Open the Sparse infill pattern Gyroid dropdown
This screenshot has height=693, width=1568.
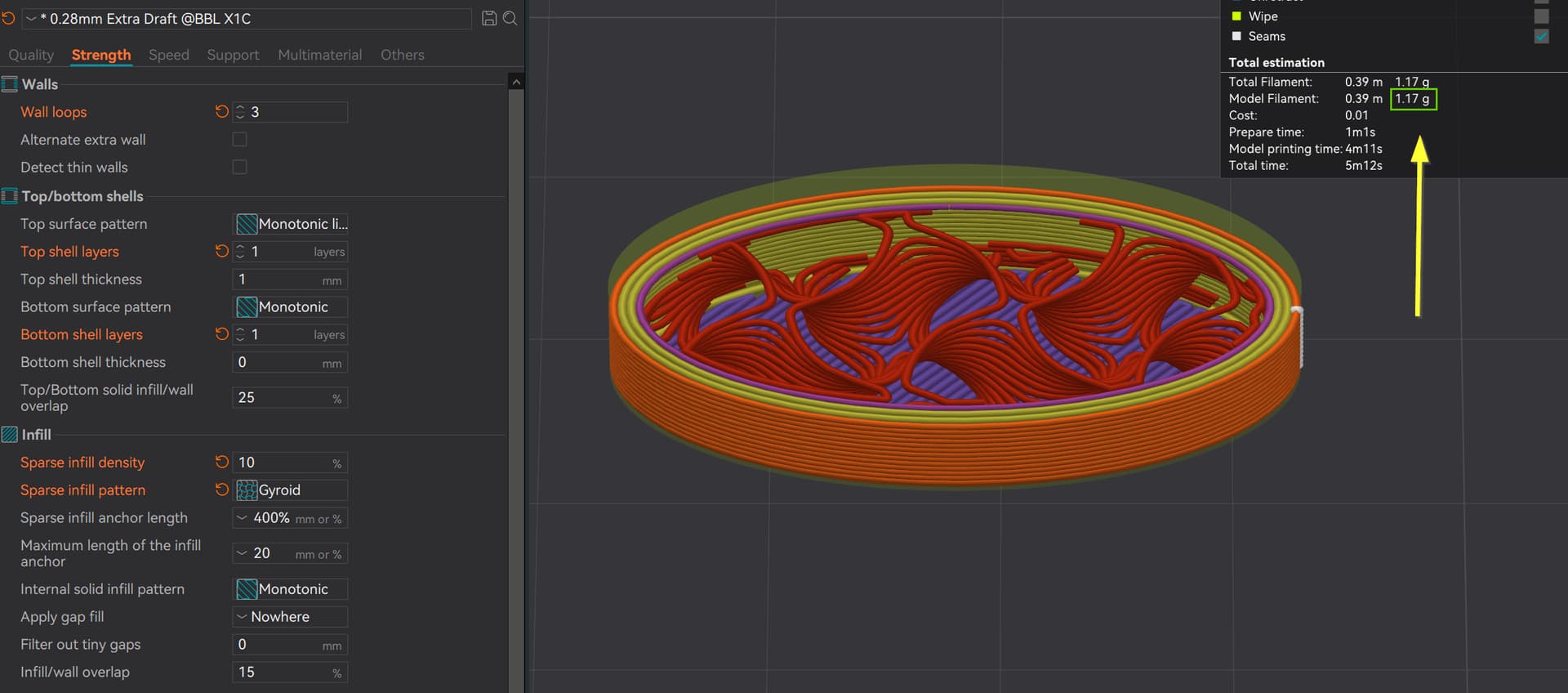point(290,490)
